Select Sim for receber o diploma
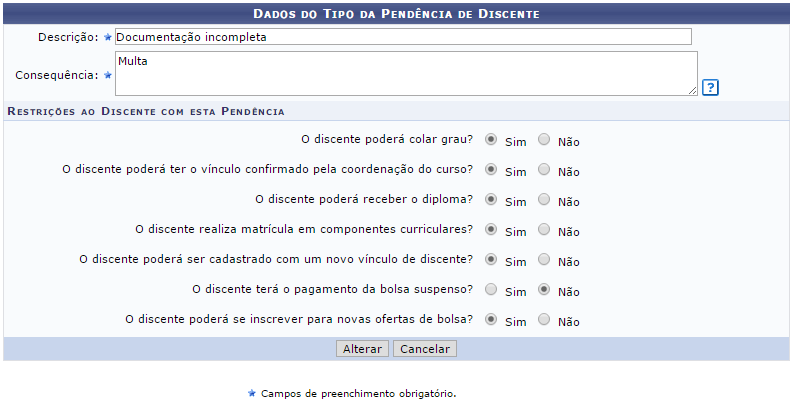 coord(491,200)
